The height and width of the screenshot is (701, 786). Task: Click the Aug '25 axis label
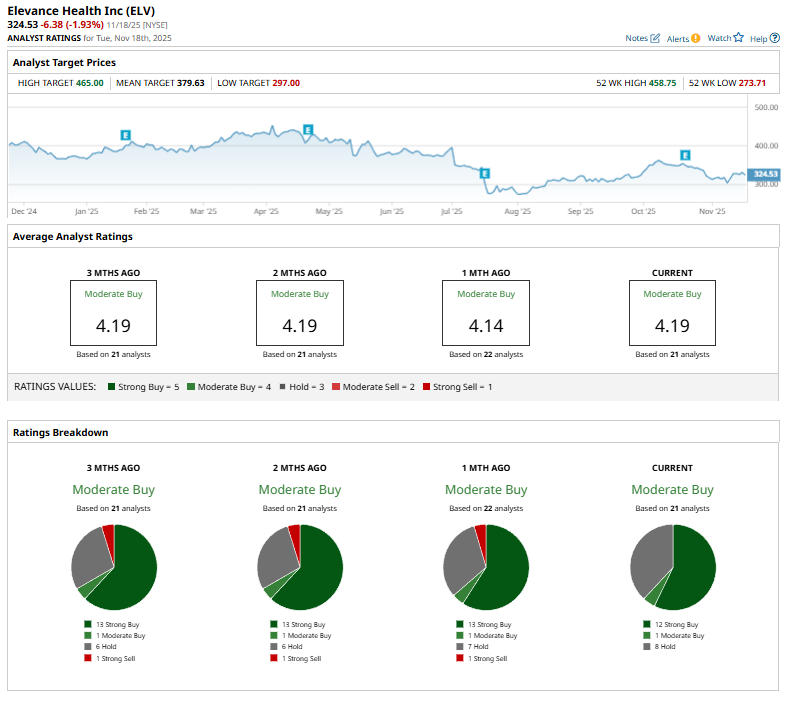pyautogui.click(x=517, y=211)
